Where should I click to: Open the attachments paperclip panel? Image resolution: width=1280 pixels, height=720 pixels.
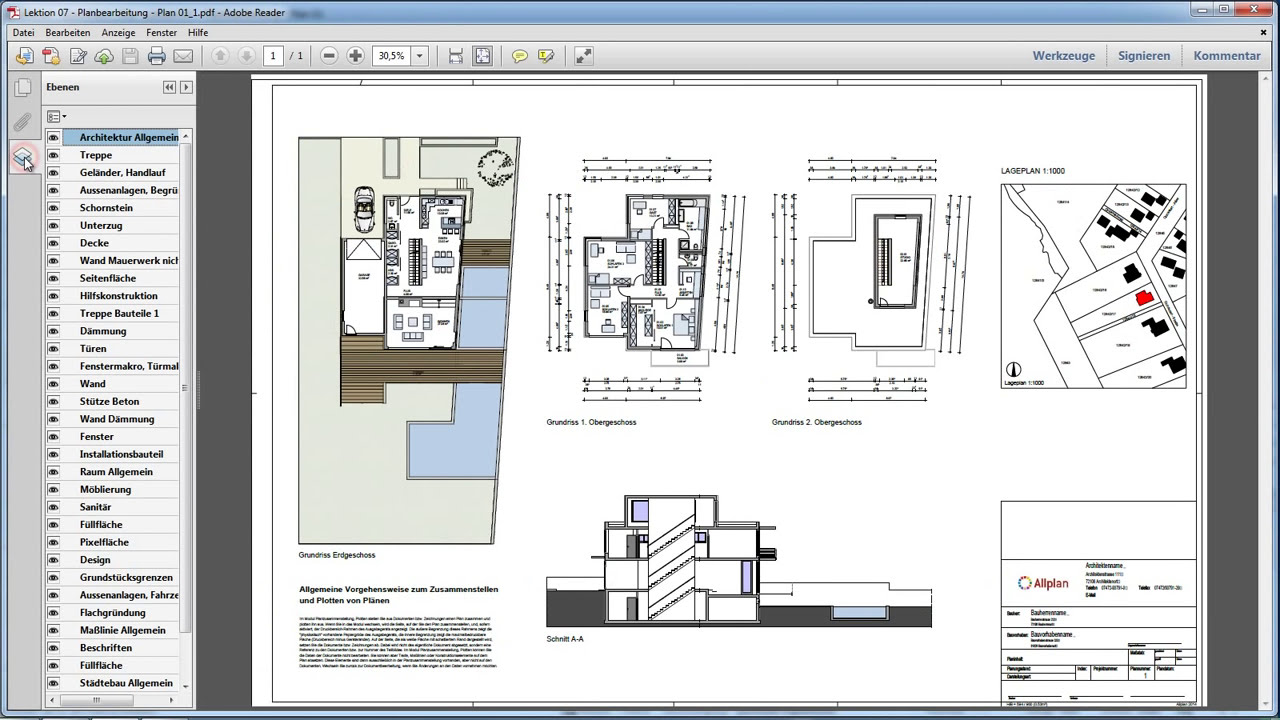[x=22, y=122]
